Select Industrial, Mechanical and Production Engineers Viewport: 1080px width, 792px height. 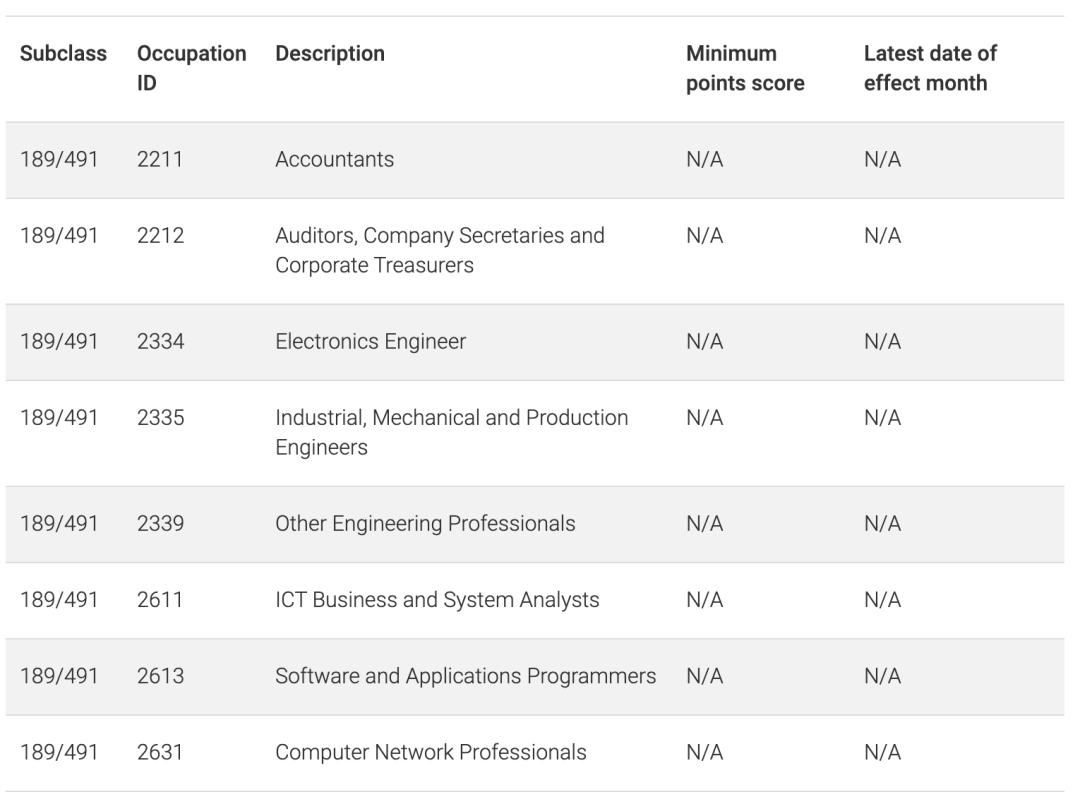click(x=452, y=432)
